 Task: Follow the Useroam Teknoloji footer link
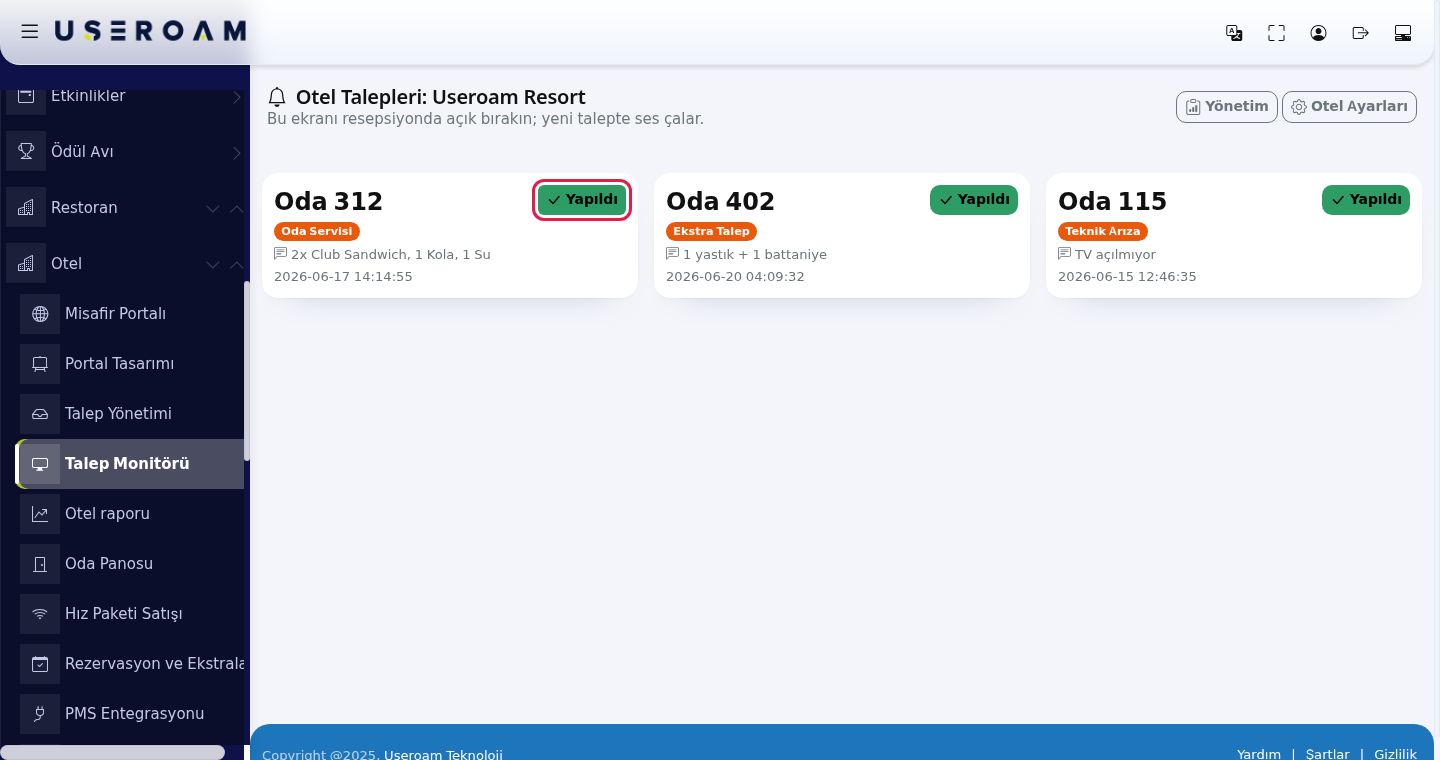pos(443,755)
